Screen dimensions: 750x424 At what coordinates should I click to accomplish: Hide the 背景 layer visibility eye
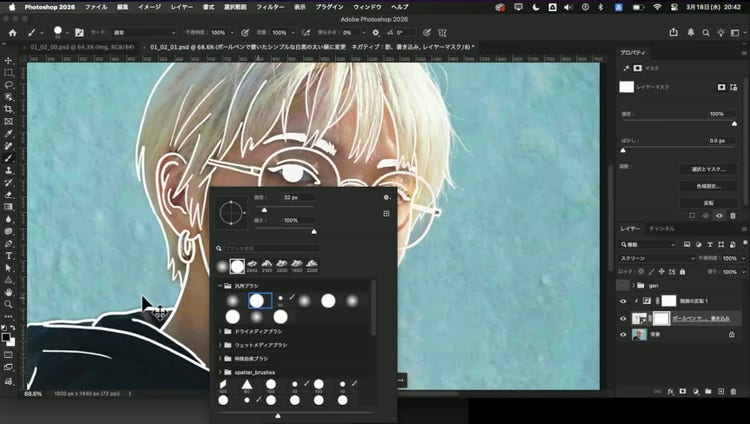(x=623, y=335)
